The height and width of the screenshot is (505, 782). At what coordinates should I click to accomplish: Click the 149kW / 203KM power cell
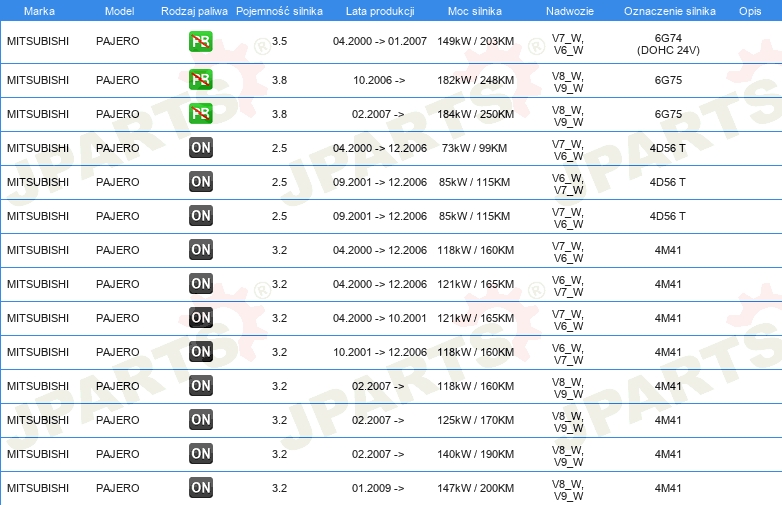pyautogui.click(x=475, y=41)
